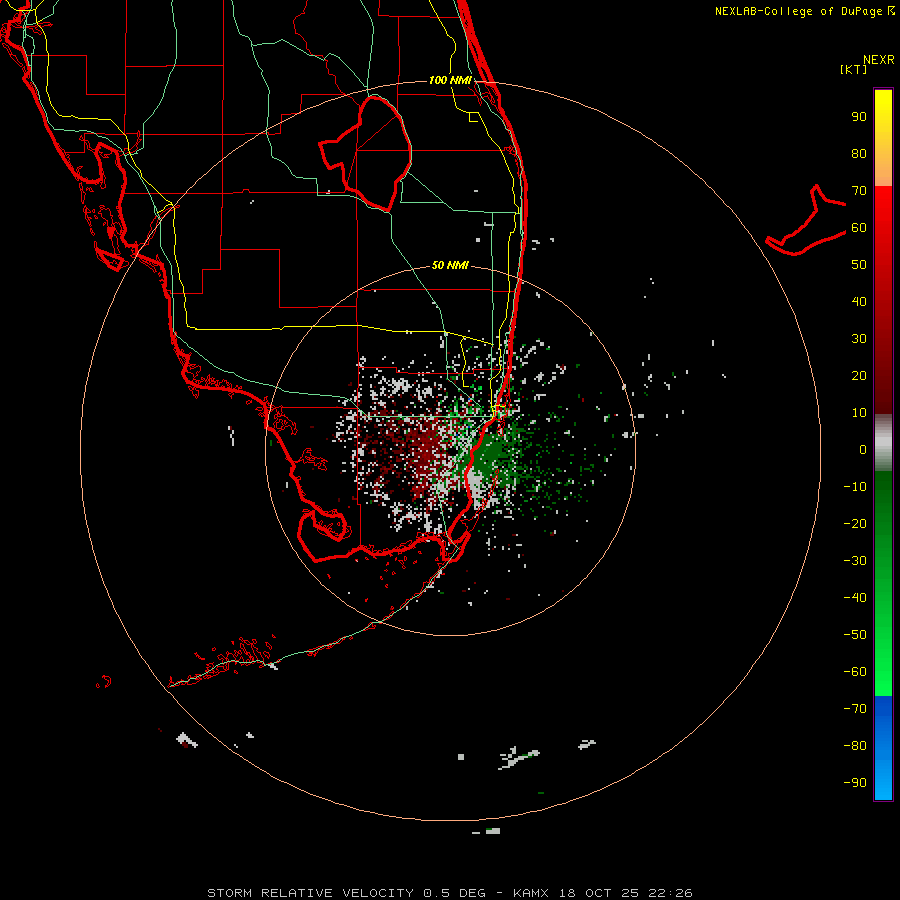Click the -20 knot colorbar label
This screenshot has width=900, height=900.
coord(855,523)
